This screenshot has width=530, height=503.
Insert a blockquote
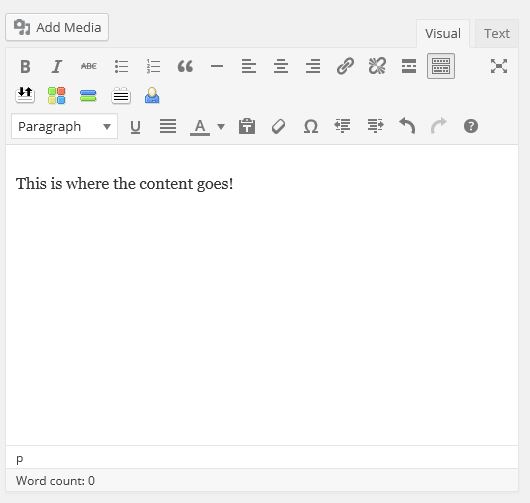point(185,66)
